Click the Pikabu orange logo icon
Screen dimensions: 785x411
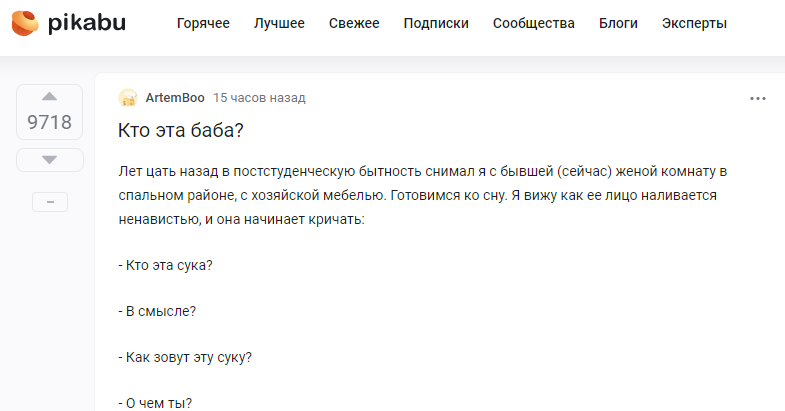coord(25,24)
